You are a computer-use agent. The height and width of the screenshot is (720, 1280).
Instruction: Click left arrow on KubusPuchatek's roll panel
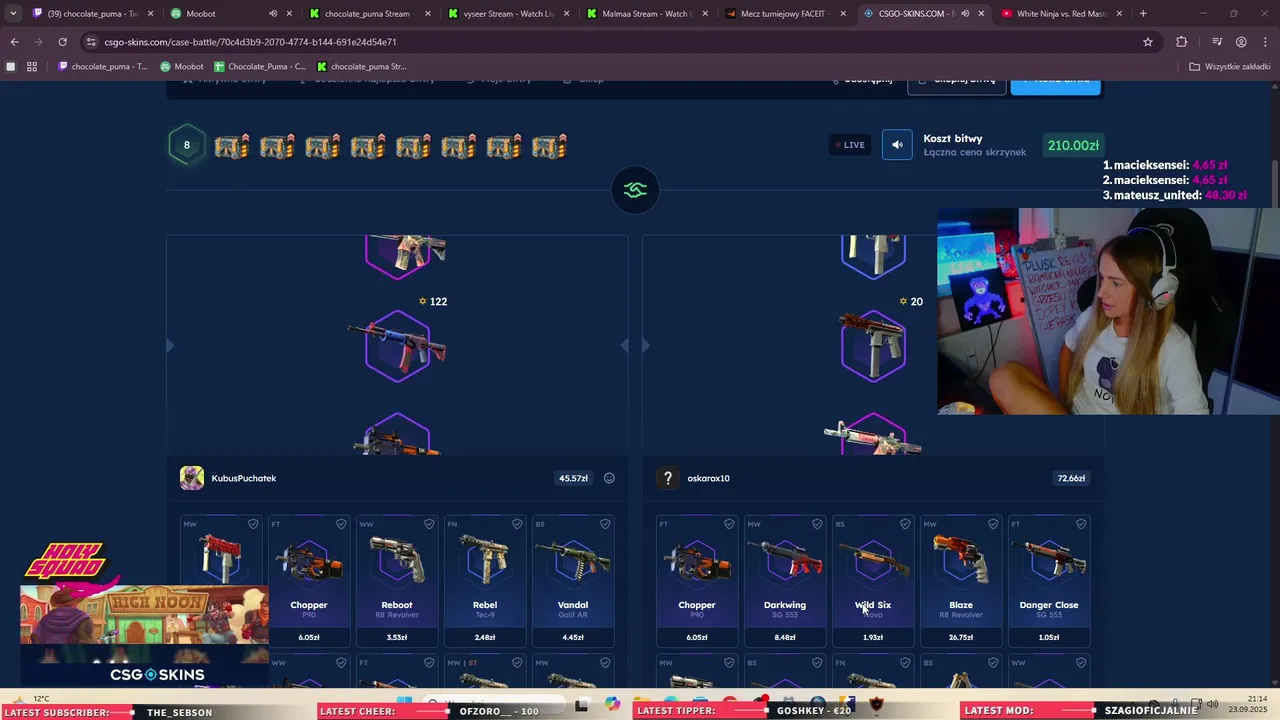169,346
